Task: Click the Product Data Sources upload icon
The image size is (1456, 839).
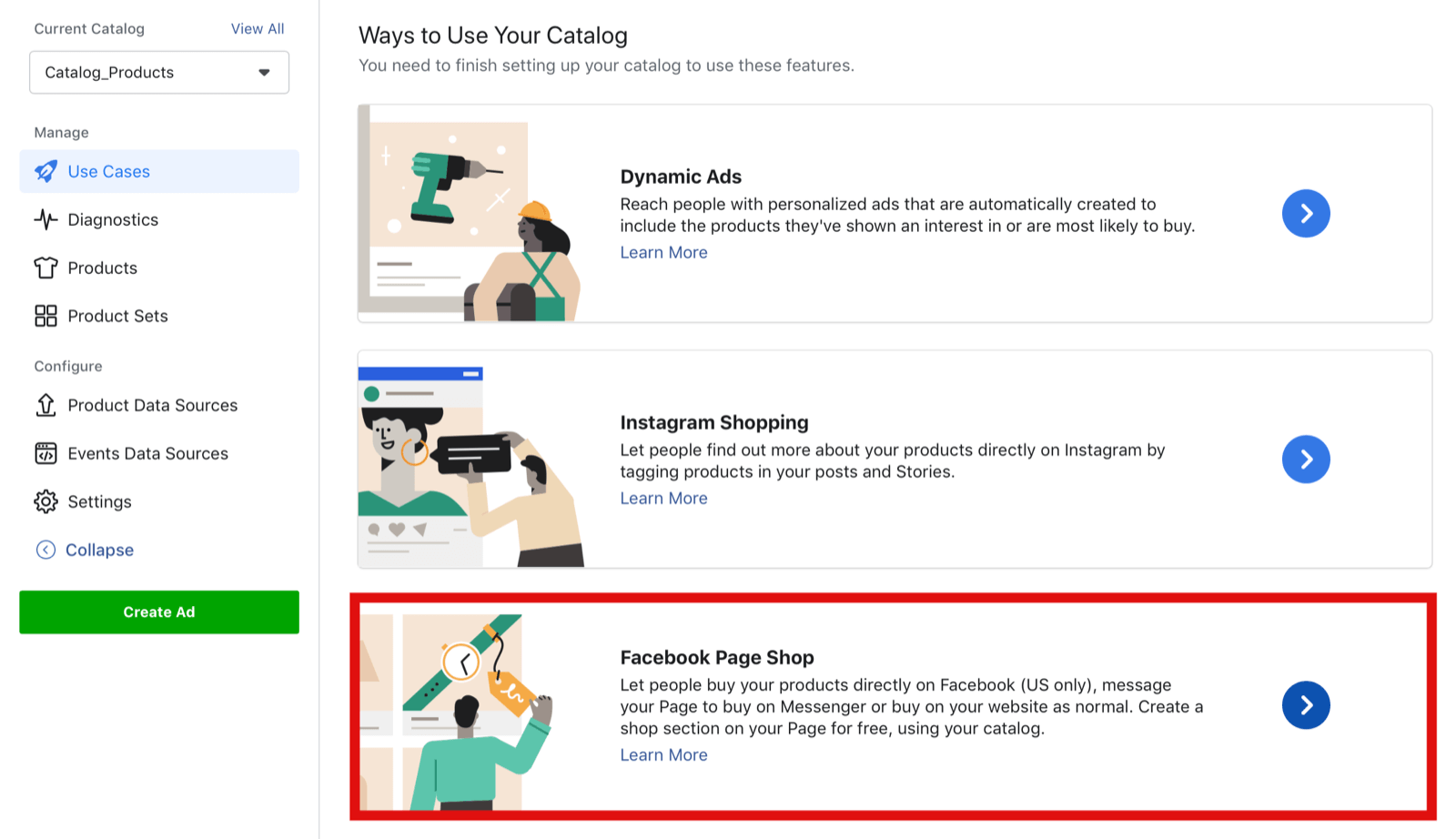Action: [x=45, y=405]
